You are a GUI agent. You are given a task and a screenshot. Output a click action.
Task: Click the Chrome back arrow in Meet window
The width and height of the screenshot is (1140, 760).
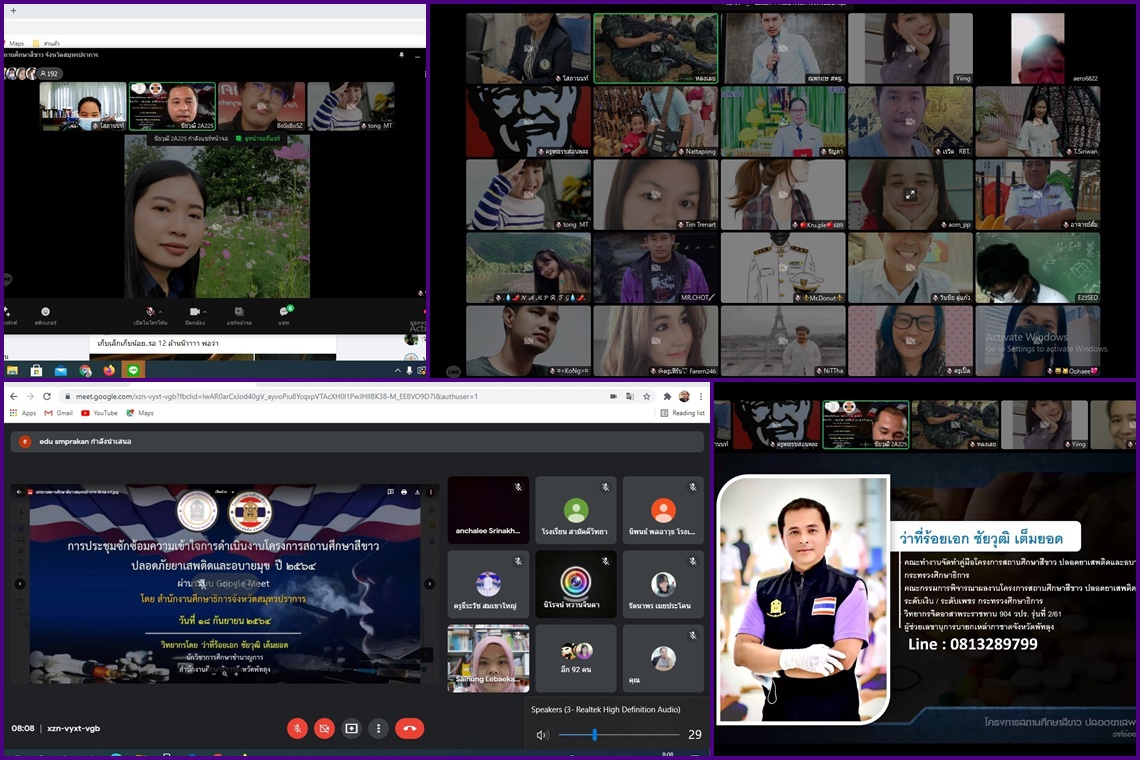pos(13,396)
